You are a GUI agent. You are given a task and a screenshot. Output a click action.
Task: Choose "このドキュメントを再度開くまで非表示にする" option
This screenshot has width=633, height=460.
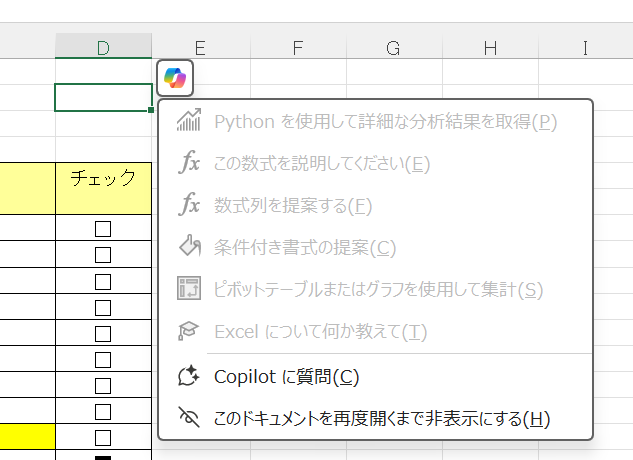(x=375, y=418)
